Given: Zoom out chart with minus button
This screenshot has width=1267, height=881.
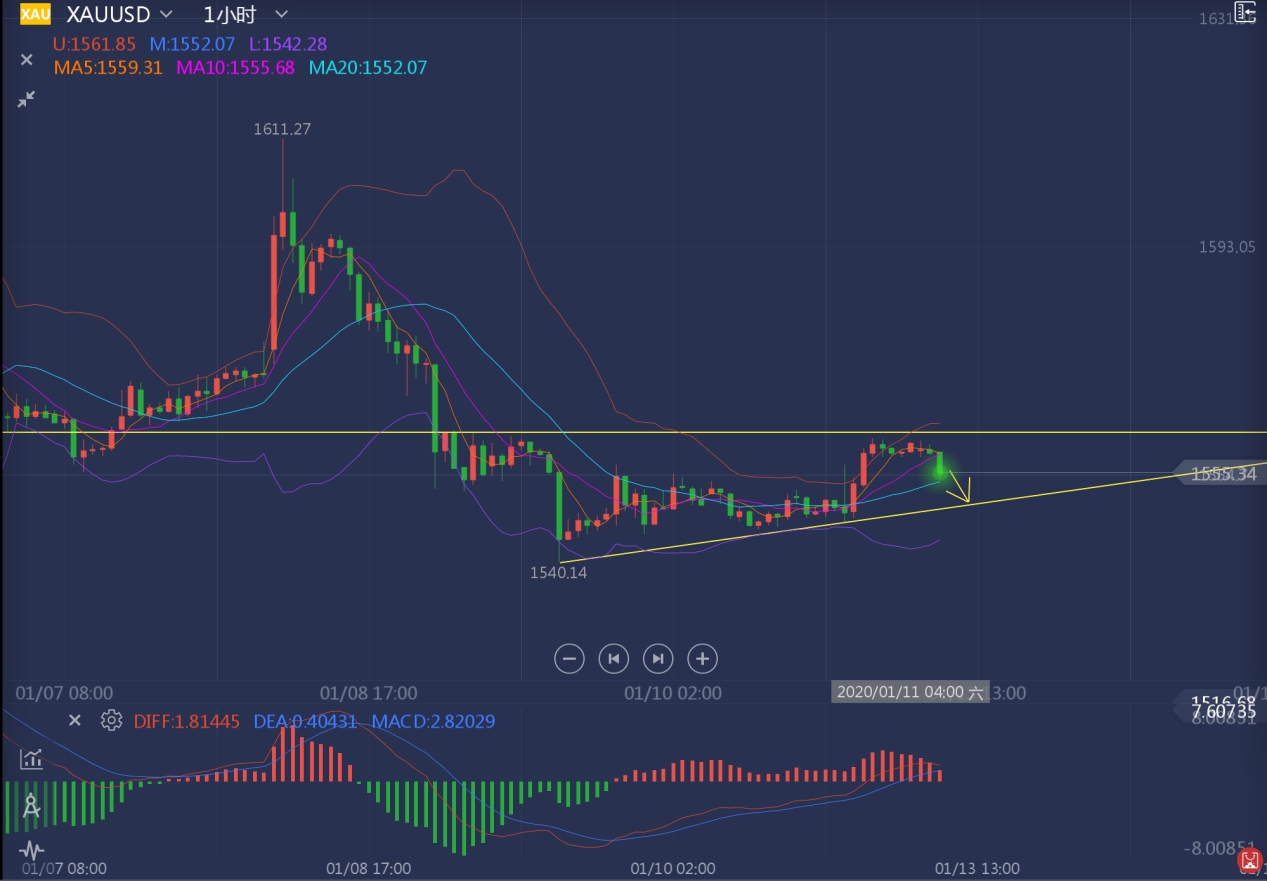Looking at the screenshot, I should [569, 658].
